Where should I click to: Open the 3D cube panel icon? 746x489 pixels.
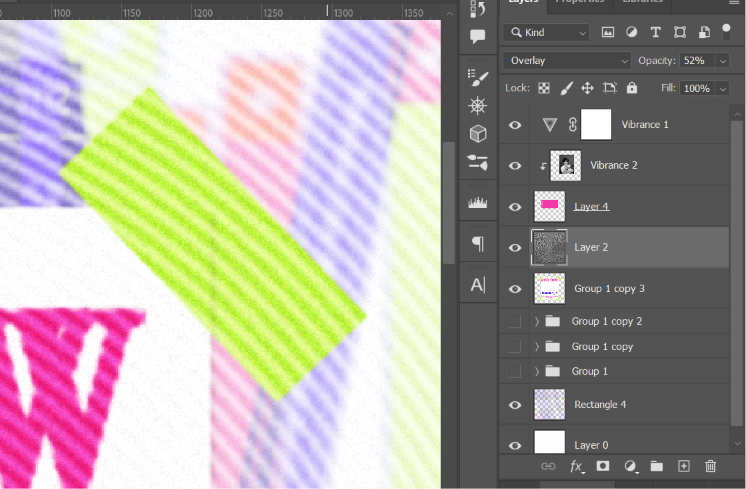pyautogui.click(x=478, y=134)
